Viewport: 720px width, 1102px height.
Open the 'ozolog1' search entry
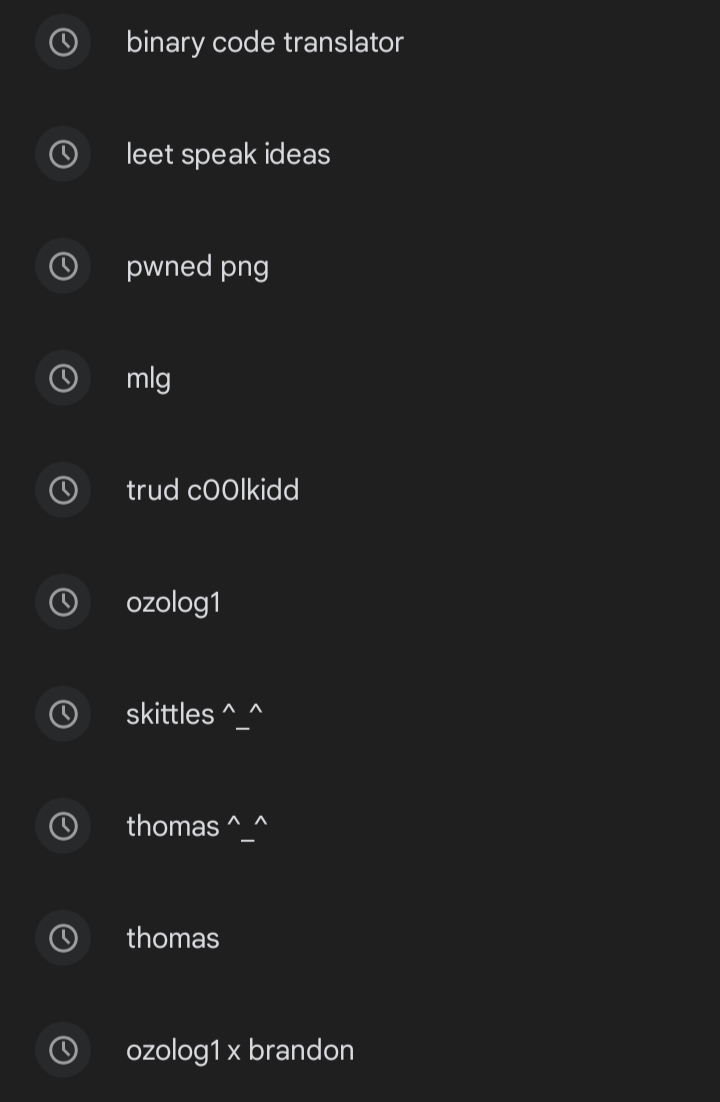[x=173, y=602]
